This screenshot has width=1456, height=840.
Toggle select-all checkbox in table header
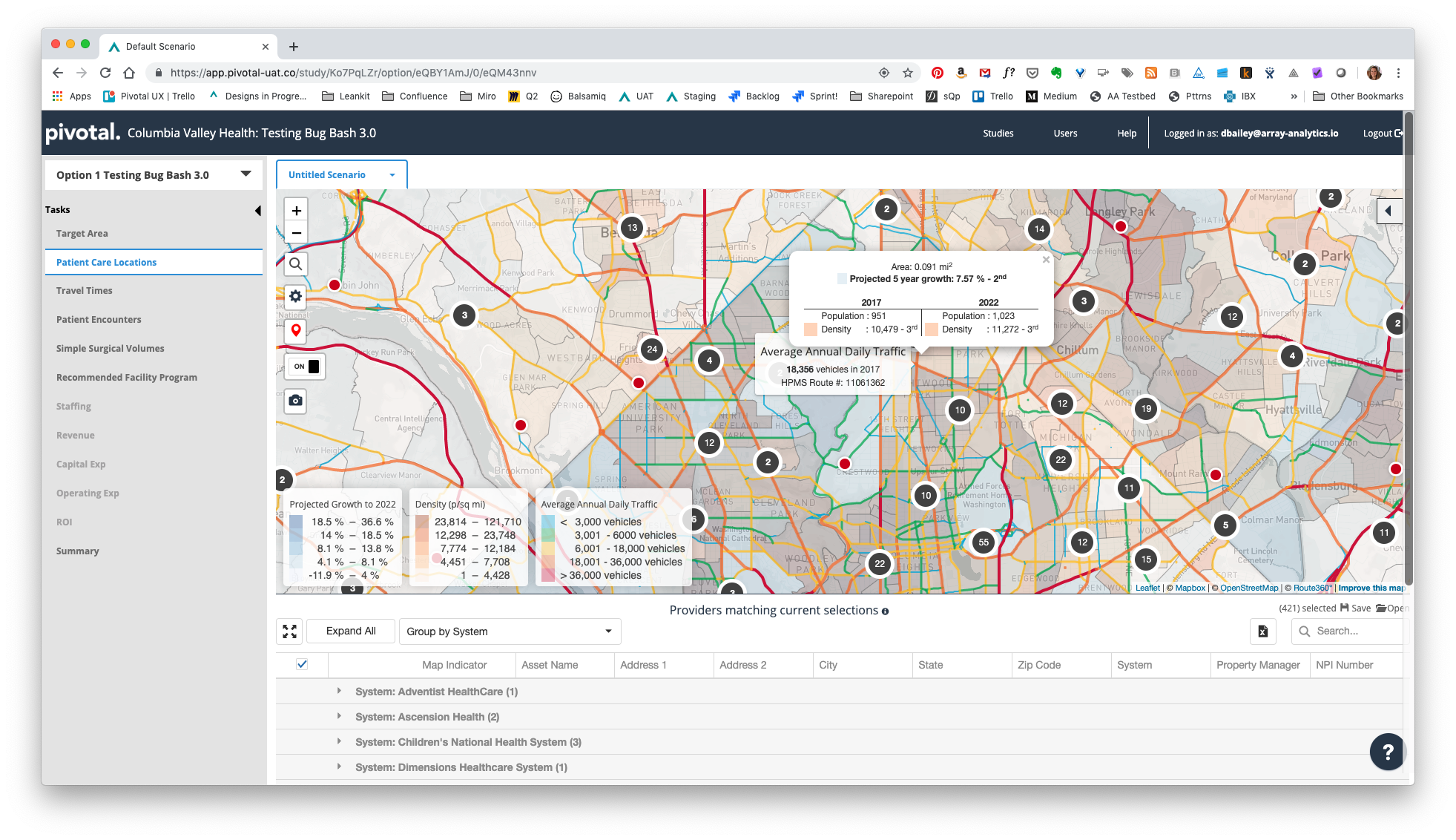pos(302,664)
